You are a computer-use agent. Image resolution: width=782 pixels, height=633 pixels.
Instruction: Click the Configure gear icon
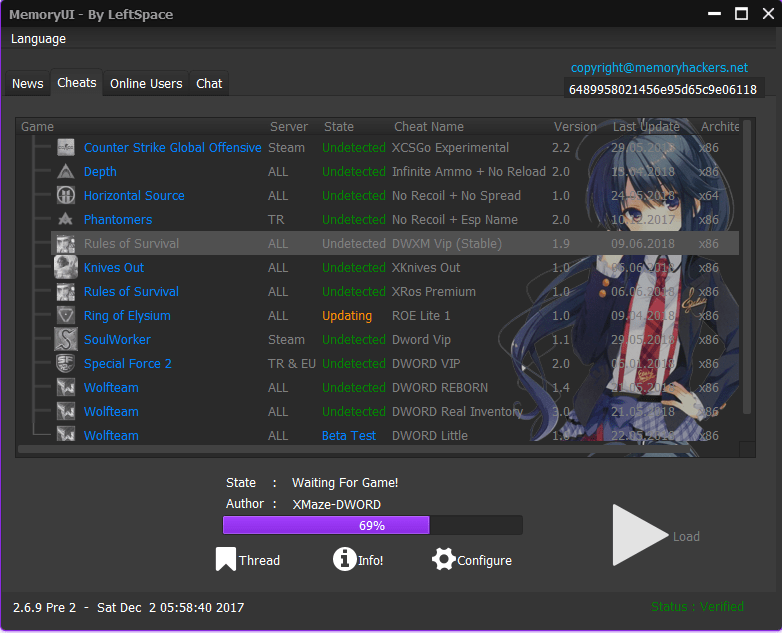point(444,559)
